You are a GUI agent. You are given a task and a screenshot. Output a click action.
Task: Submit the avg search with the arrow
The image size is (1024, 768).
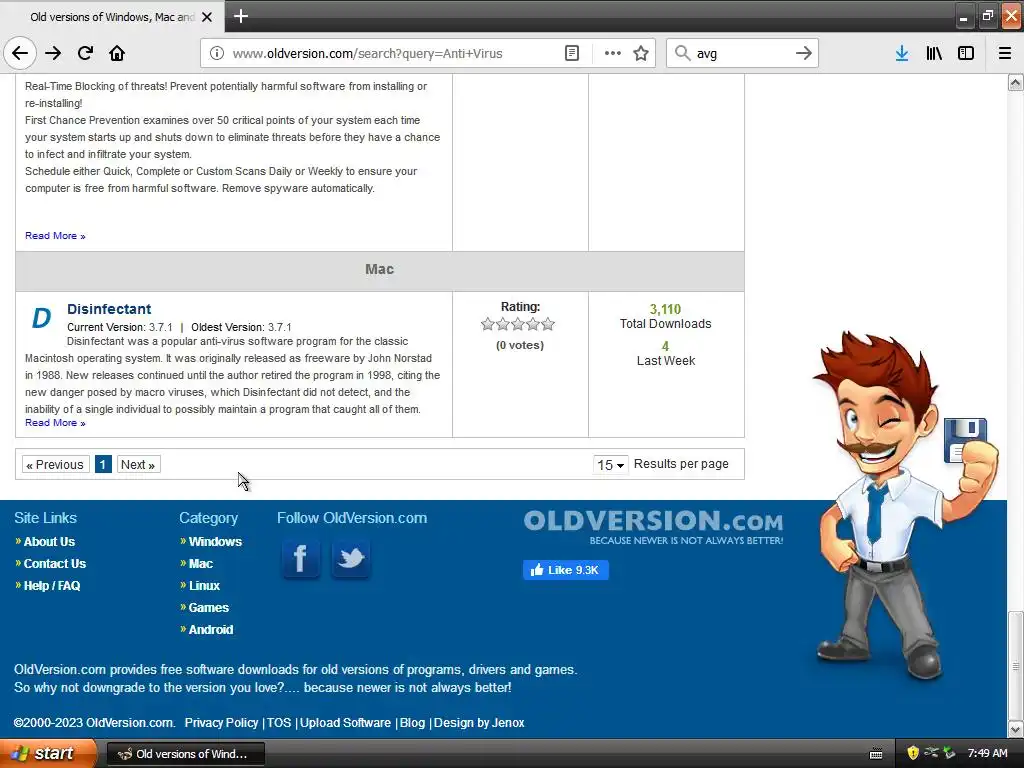click(804, 54)
